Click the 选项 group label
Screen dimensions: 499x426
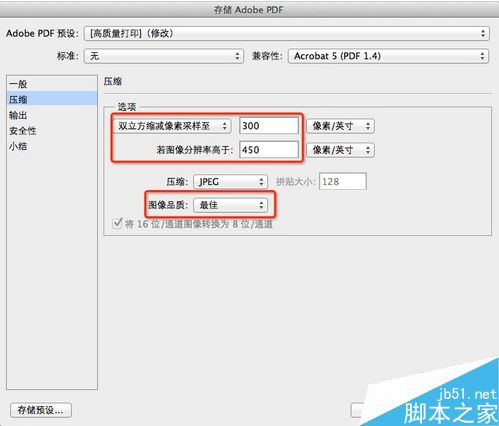pyautogui.click(x=127, y=107)
